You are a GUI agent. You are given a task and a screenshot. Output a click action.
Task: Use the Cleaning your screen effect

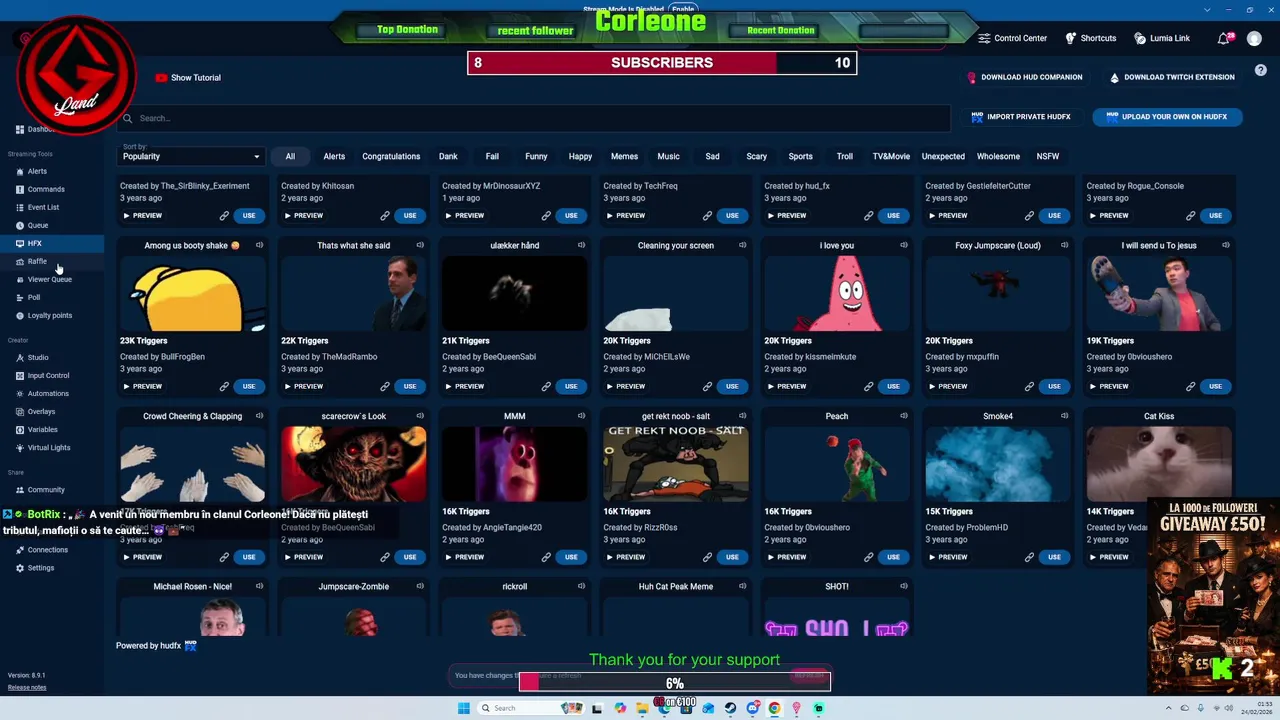click(x=732, y=386)
